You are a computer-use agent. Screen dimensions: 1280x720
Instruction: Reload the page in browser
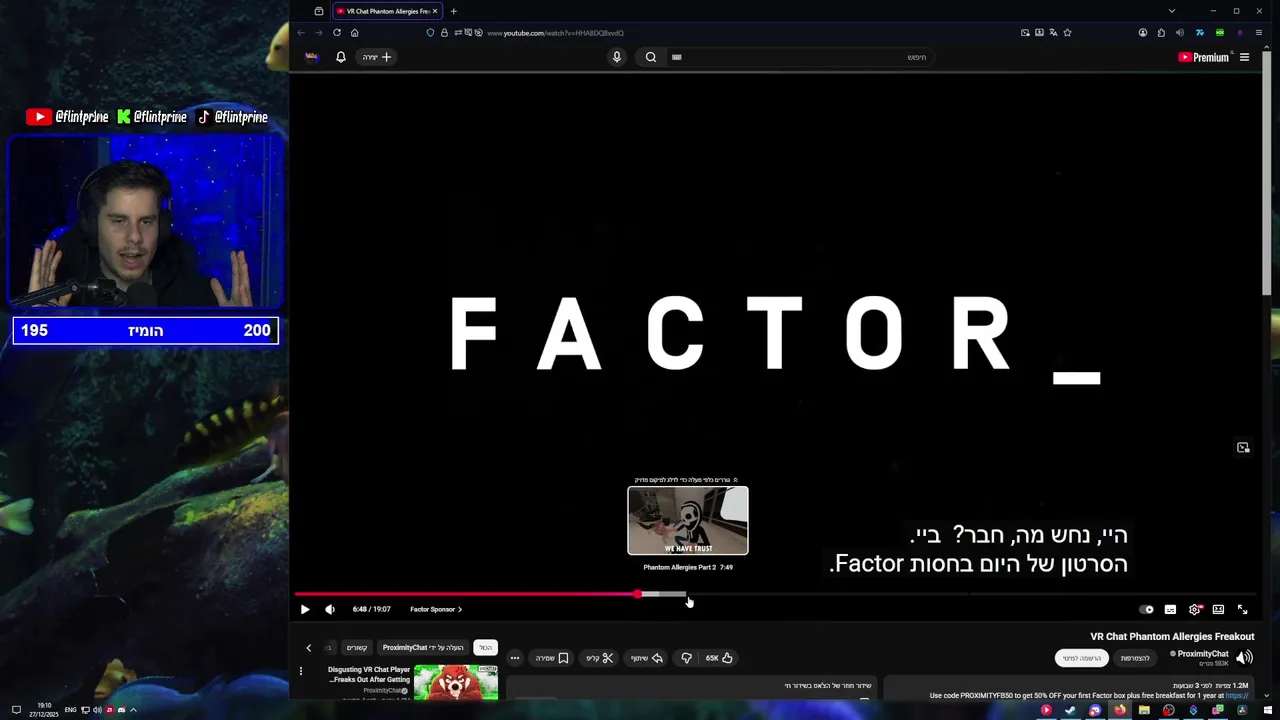(x=337, y=33)
